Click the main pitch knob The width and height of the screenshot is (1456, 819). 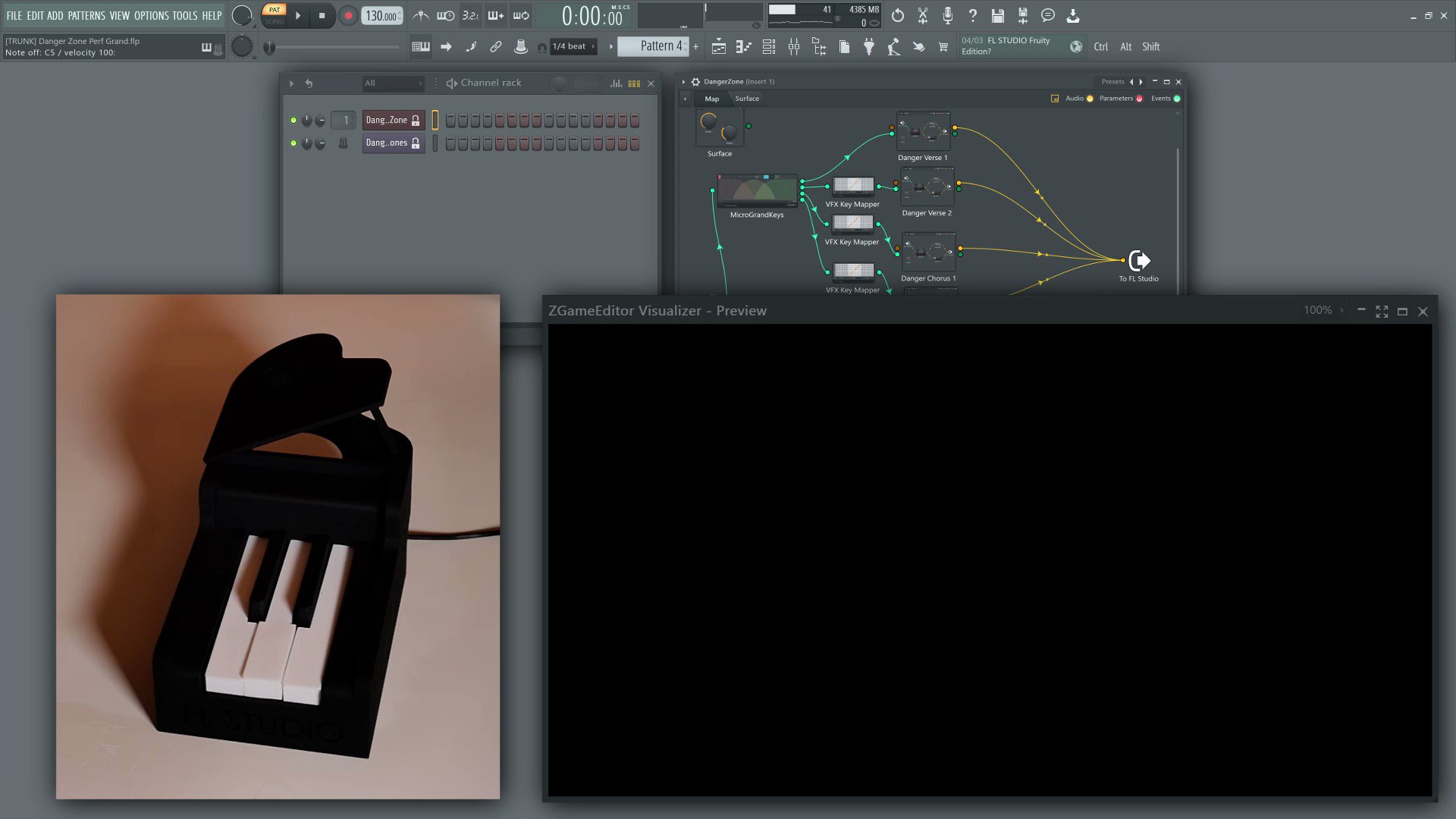[241, 46]
